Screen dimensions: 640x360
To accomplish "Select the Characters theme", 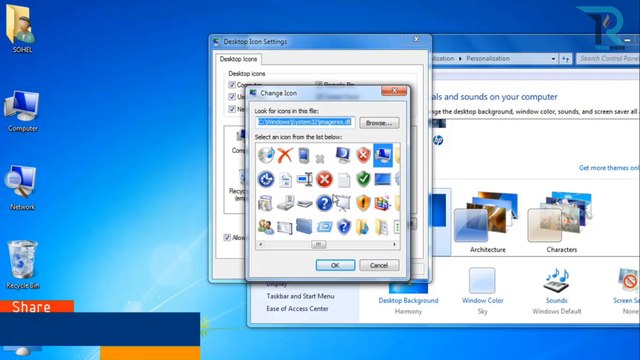I will point(562,222).
